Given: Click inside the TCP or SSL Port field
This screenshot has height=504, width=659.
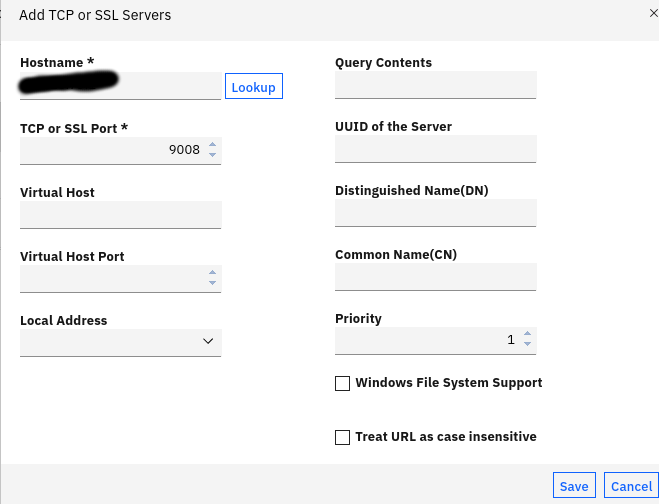Looking at the screenshot, I should [110, 150].
